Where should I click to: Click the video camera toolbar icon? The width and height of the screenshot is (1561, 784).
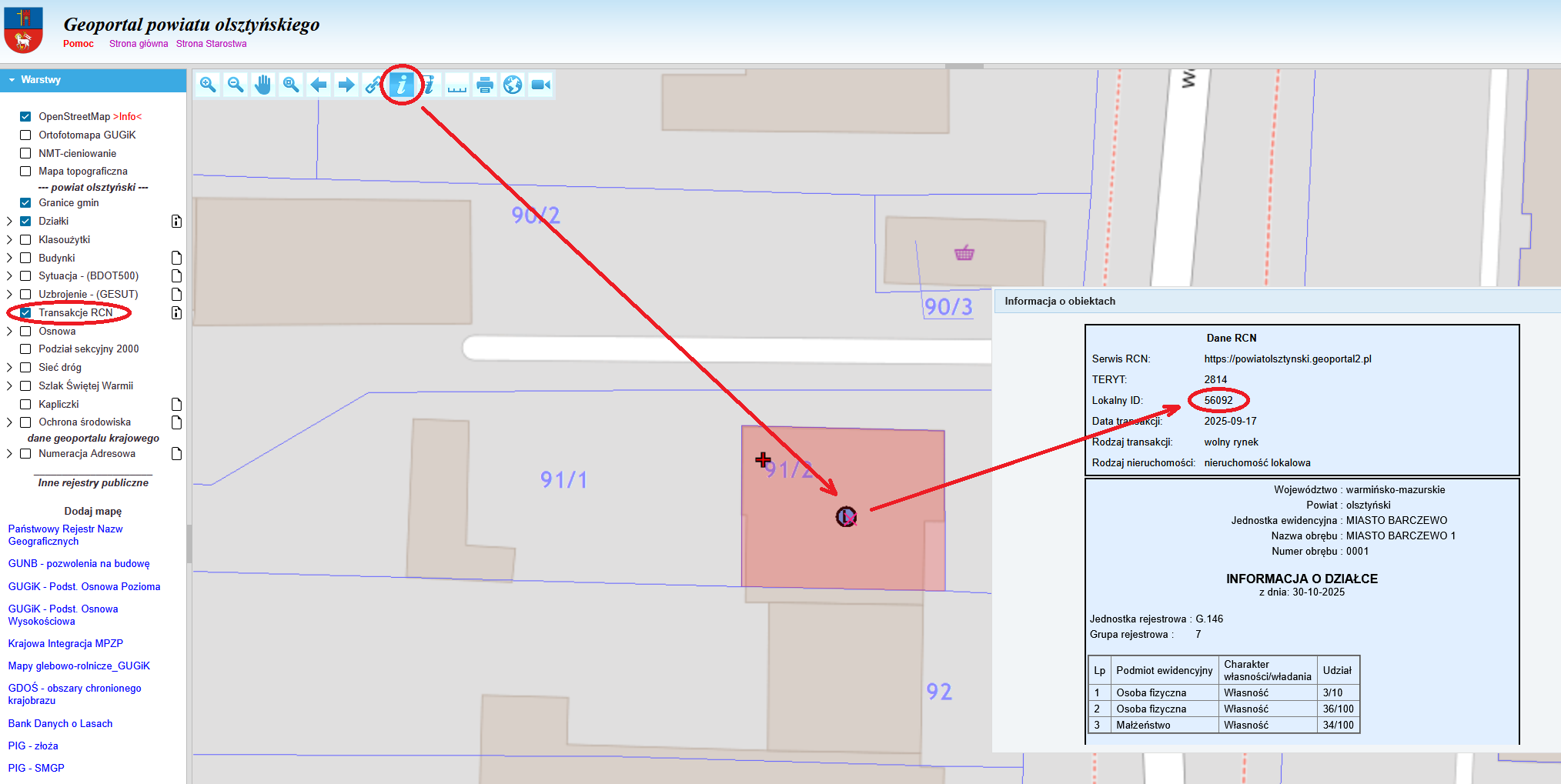coord(540,85)
